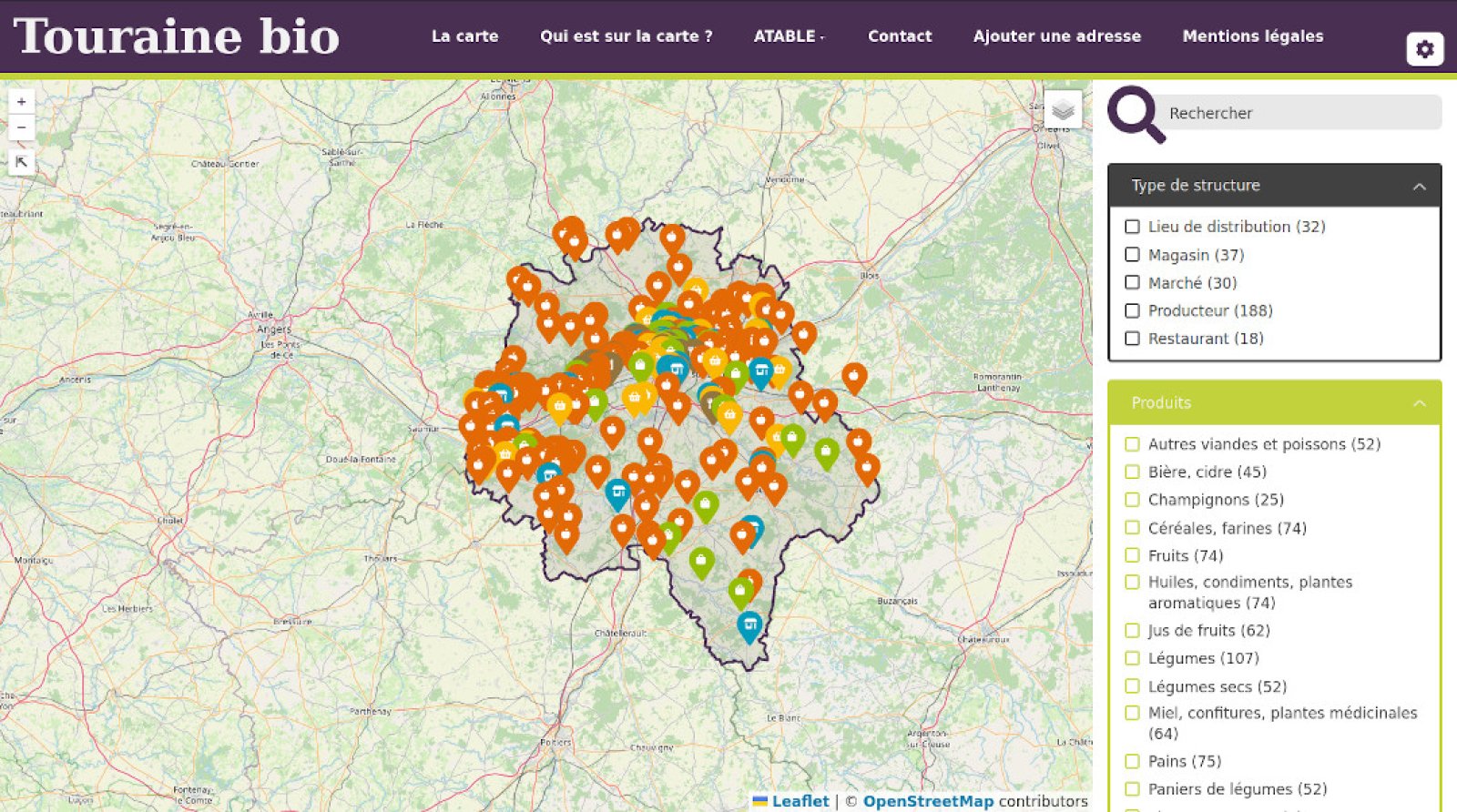Open the settings gear icon

[x=1424, y=49]
